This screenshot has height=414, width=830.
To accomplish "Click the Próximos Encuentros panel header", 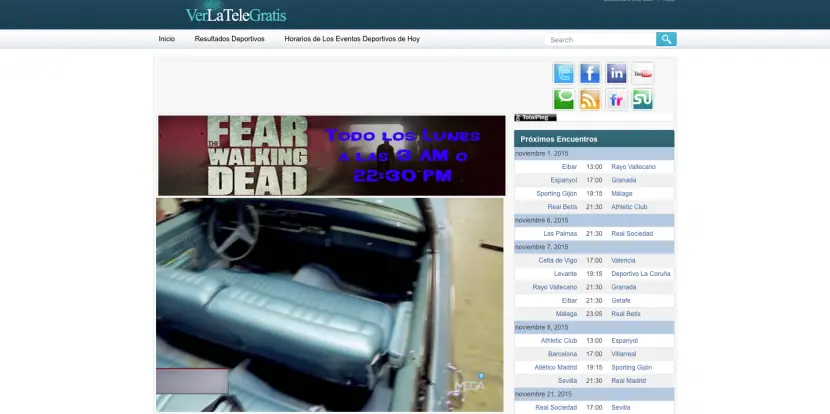I will point(594,139).
